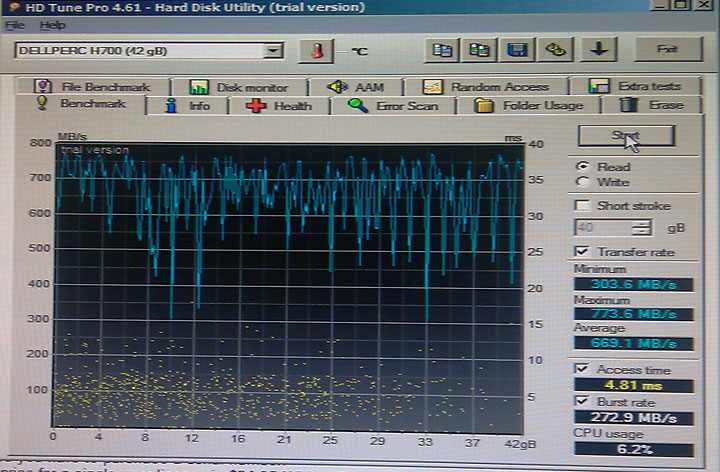Image resolution: width=720 pixels, height=472 pixels.
Task: Open the Health tab
Action: coord(279,106)
